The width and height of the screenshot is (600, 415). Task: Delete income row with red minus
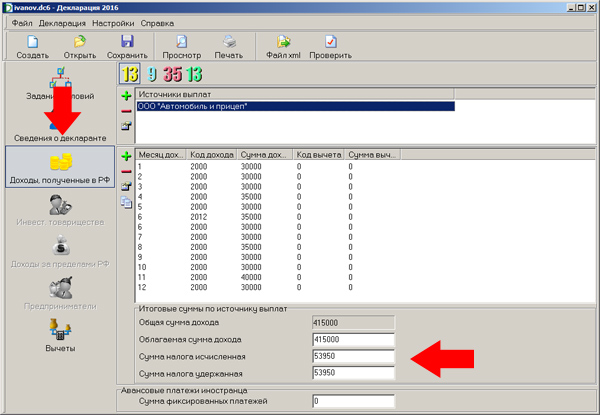pos(126,172)
